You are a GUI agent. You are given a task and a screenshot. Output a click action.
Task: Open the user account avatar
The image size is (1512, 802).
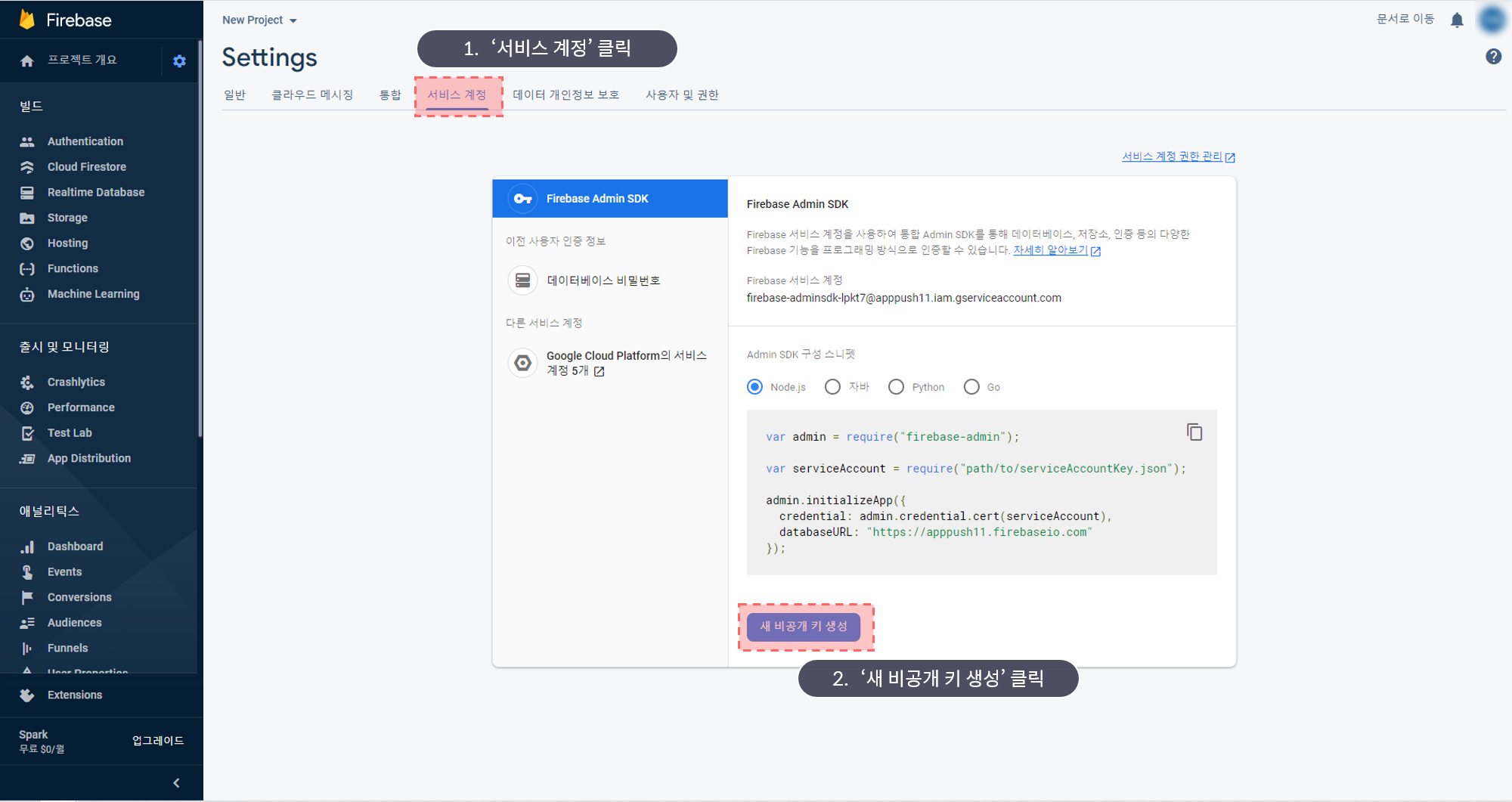tap(1492, 20)
